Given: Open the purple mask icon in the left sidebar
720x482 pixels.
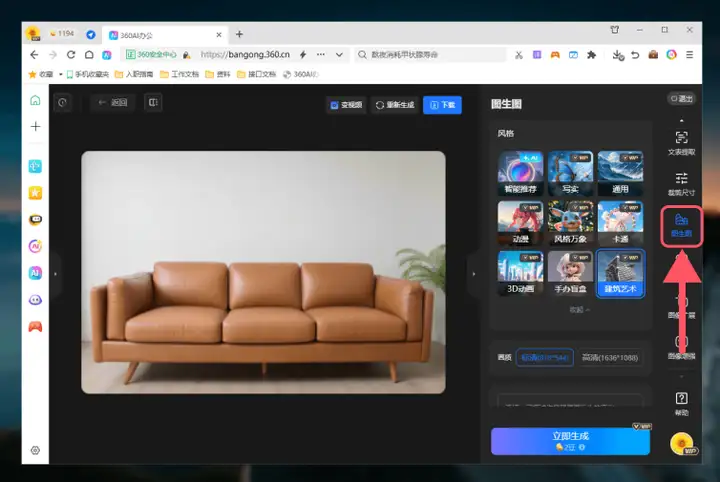Looking at the screenshot, I should [x=35, y=300].
